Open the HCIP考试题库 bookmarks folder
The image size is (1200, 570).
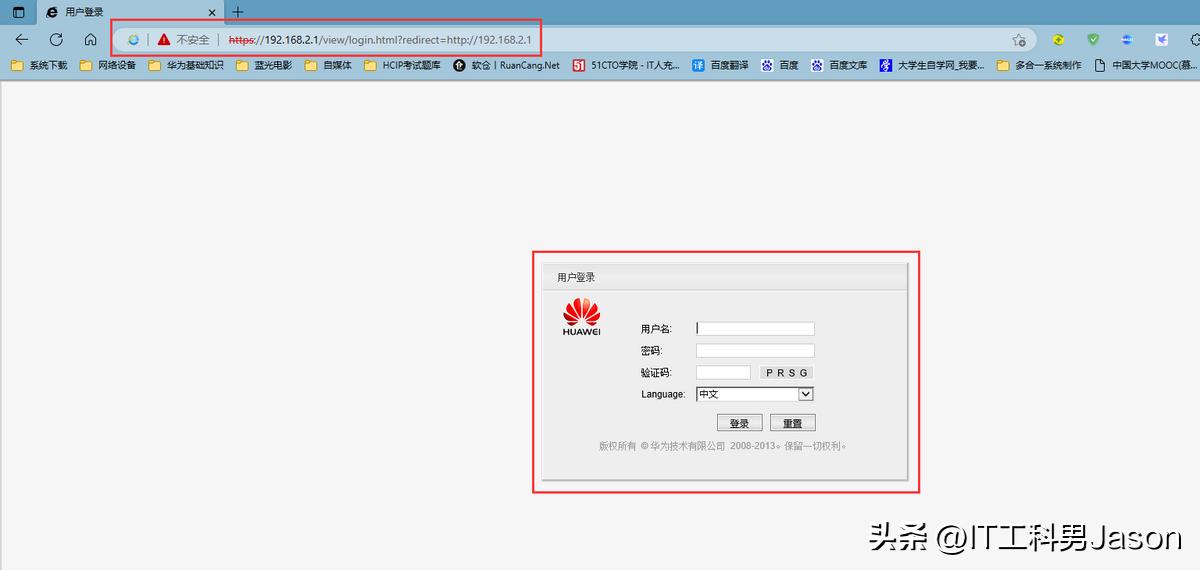point(402,65)
